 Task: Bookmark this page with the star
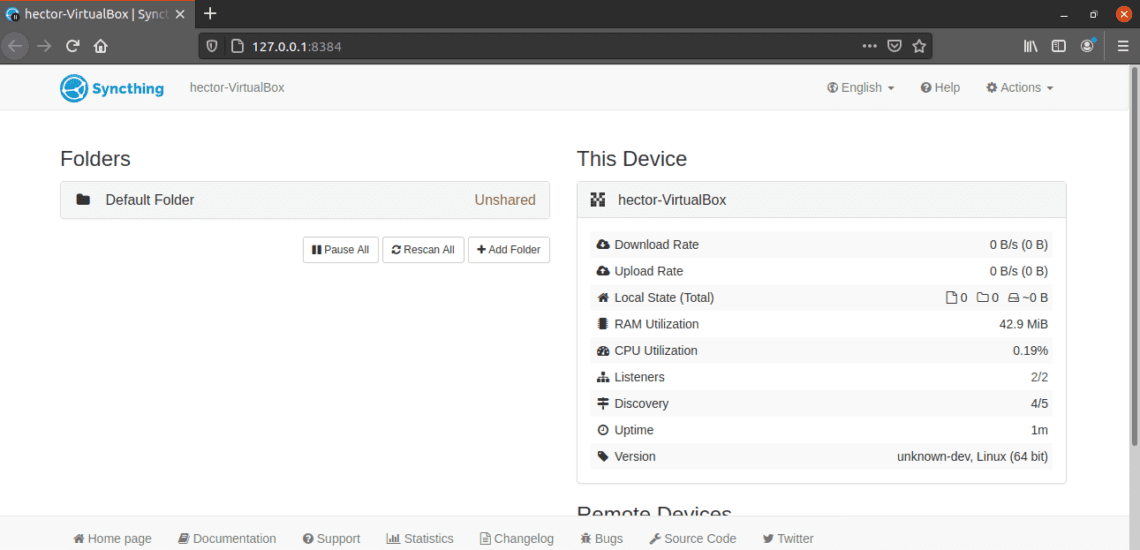pos(919,47)
